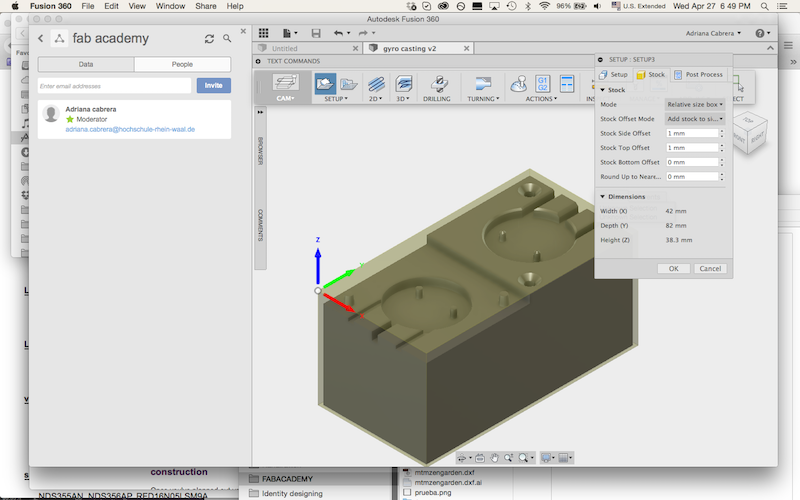Screen dimensions: 800x500
Task: Collapse the toolbar with the up chevron
Action: click(x=770, y=48)
